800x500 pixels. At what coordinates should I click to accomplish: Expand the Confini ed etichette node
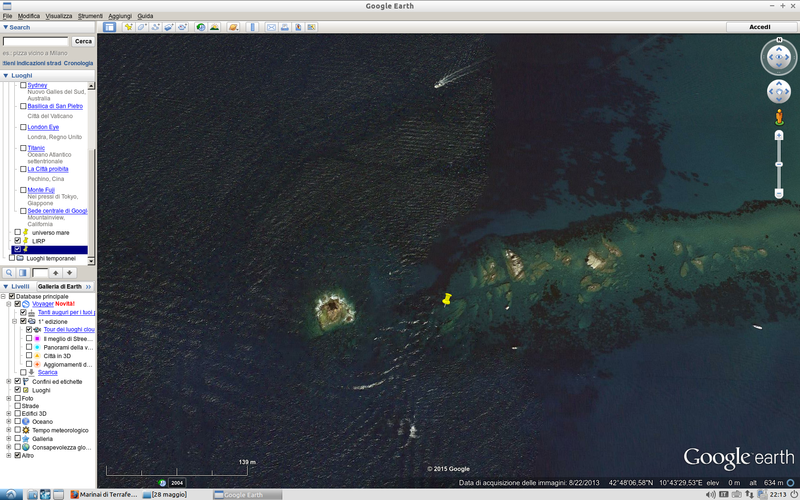tap(9, 382)
